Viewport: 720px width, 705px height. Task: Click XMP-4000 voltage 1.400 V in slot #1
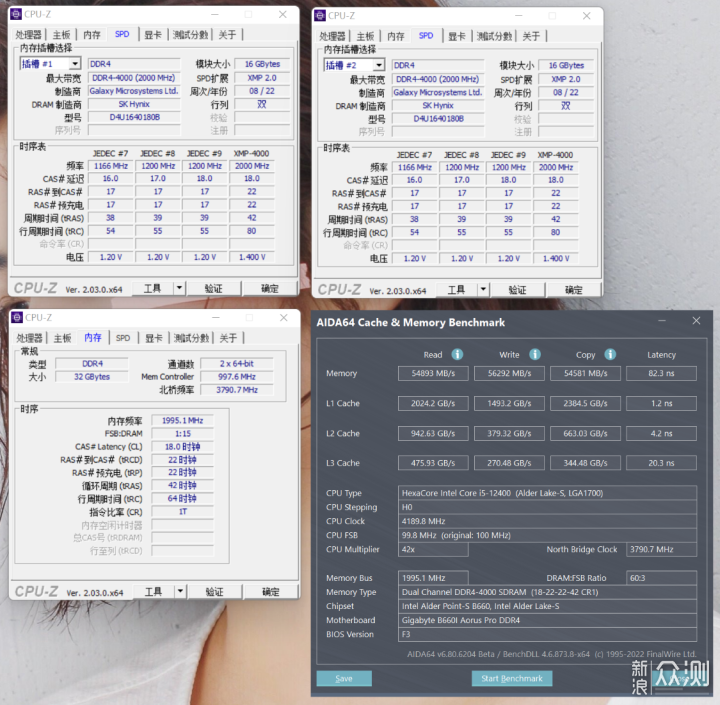252,257
